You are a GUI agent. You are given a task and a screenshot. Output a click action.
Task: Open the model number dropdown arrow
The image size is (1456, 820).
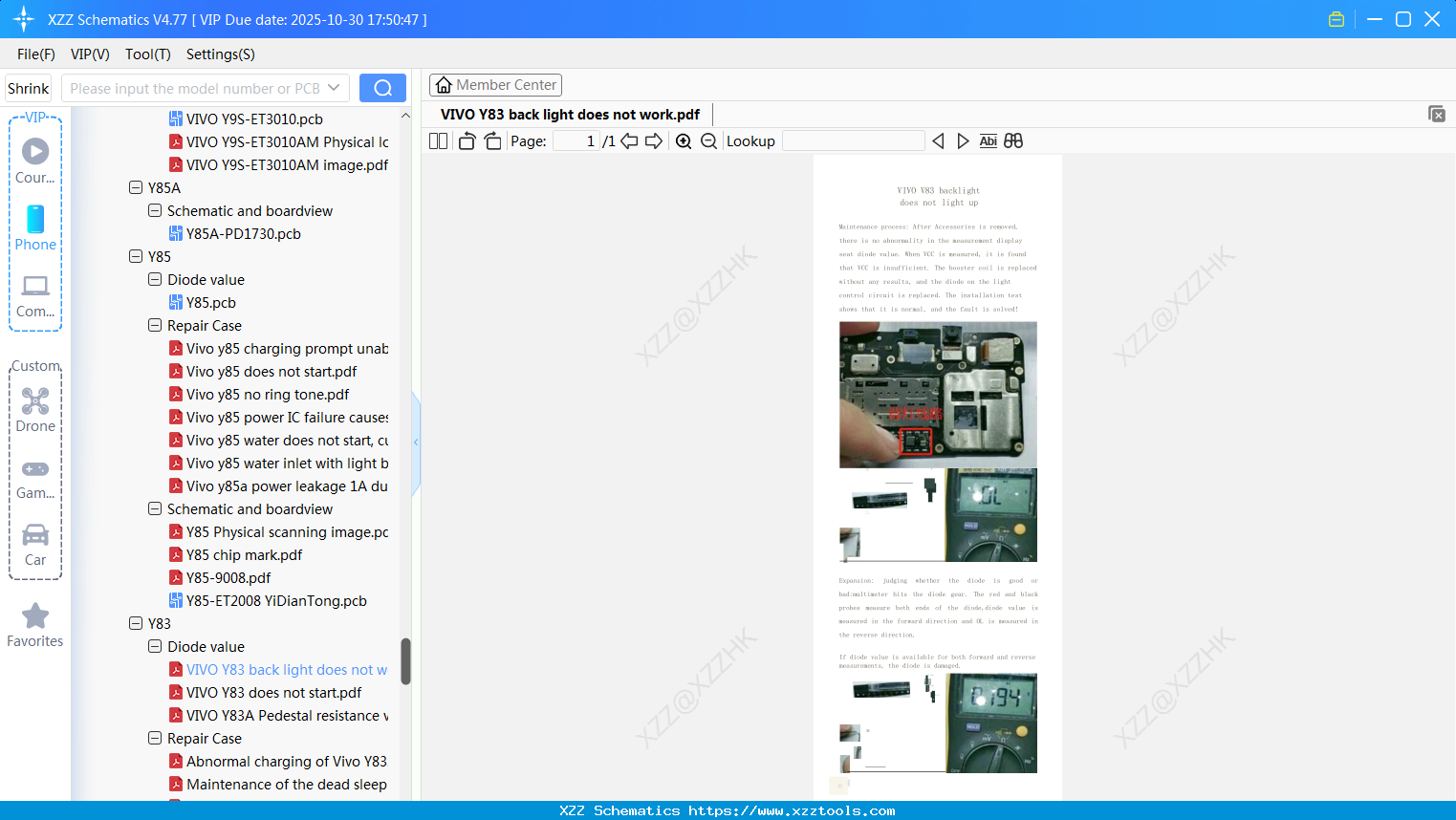[x=334, y=88]
